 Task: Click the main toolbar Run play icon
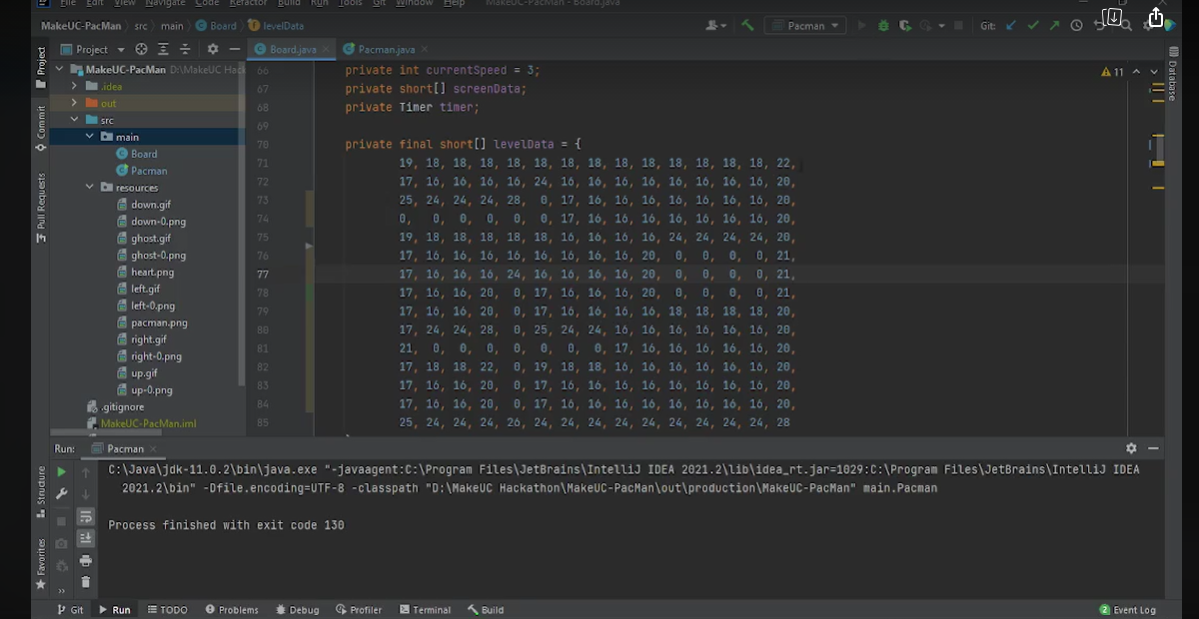tap(862, 26)
